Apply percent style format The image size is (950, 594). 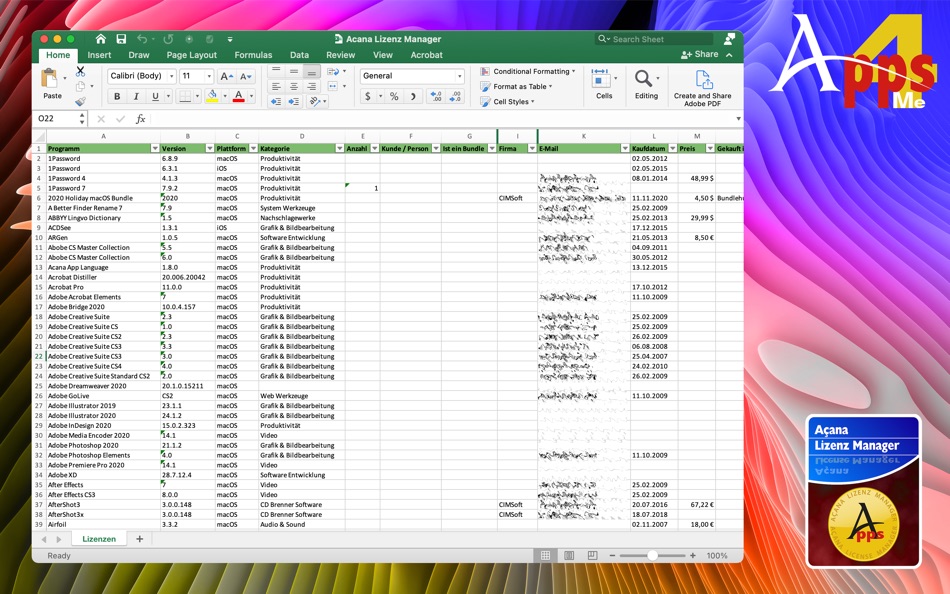(394, 96)
